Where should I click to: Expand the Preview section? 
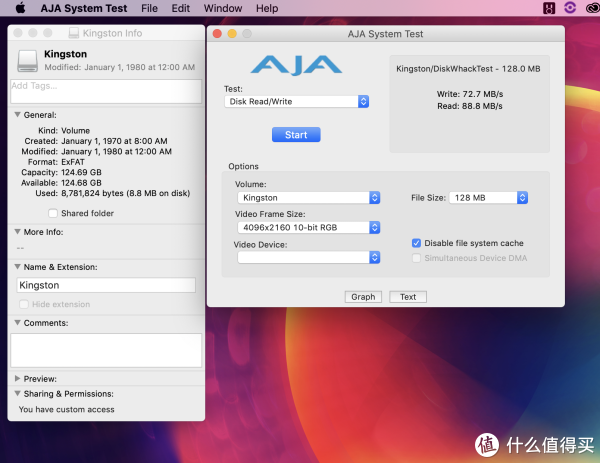[x=17, y=378]
